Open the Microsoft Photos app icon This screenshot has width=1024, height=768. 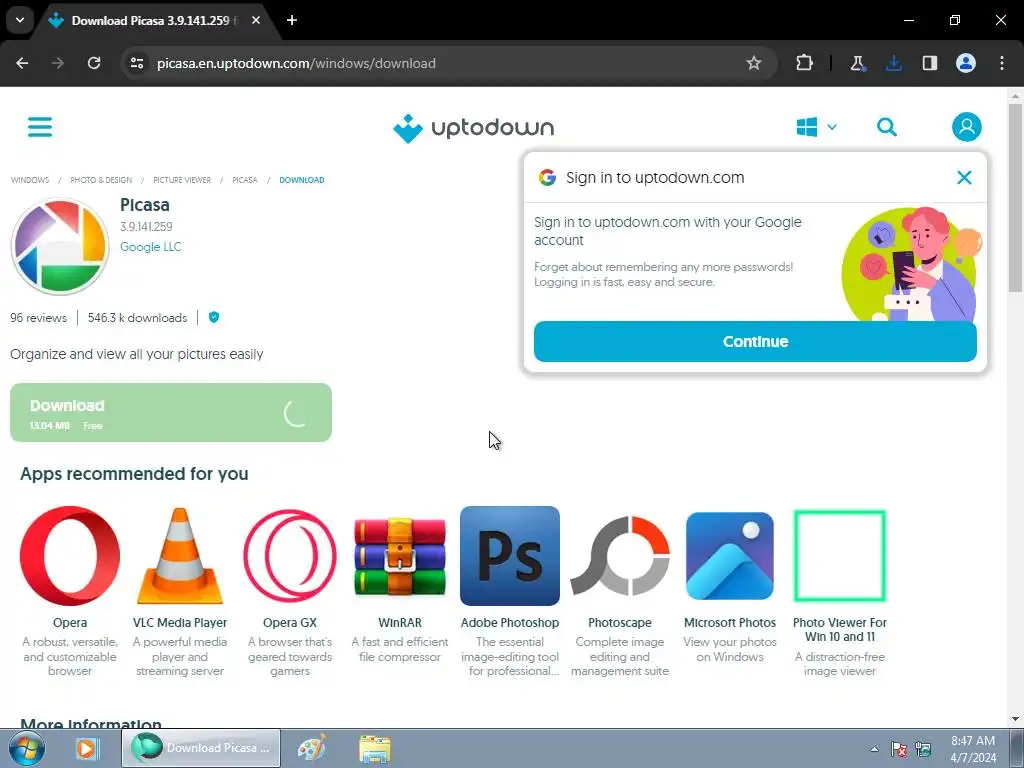coord(730,556)
